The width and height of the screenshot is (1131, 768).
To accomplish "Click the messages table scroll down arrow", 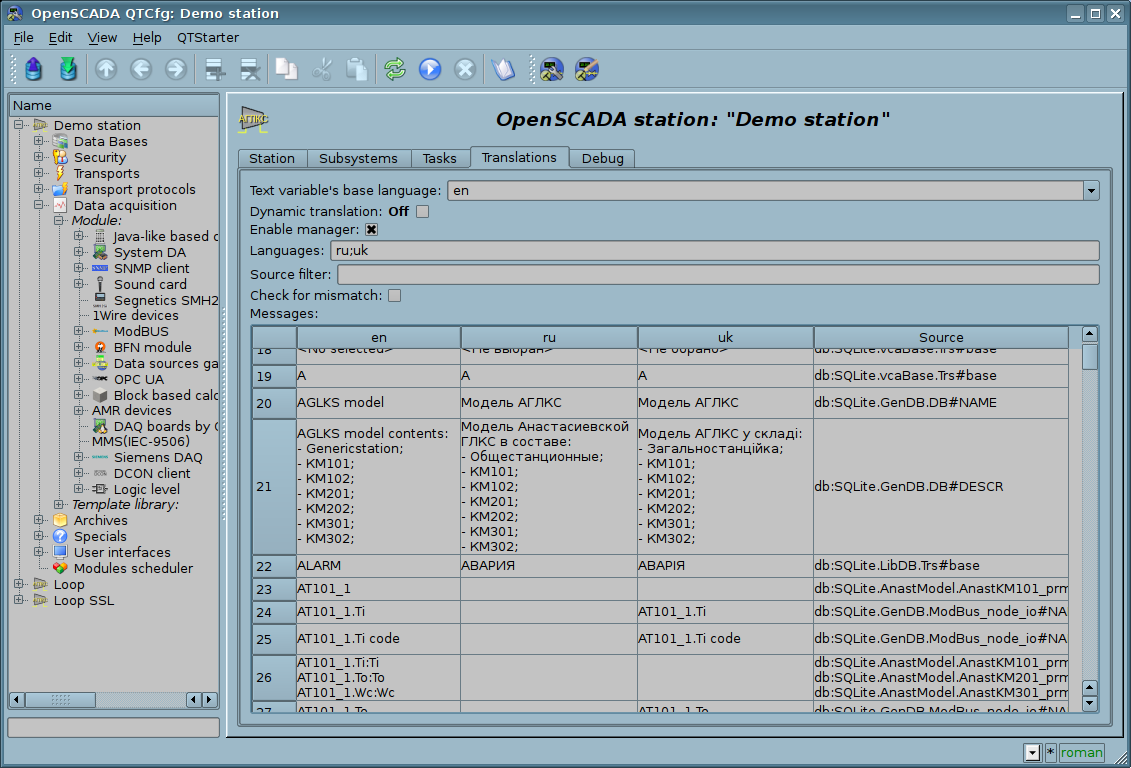I will [x=1090, y=703].
